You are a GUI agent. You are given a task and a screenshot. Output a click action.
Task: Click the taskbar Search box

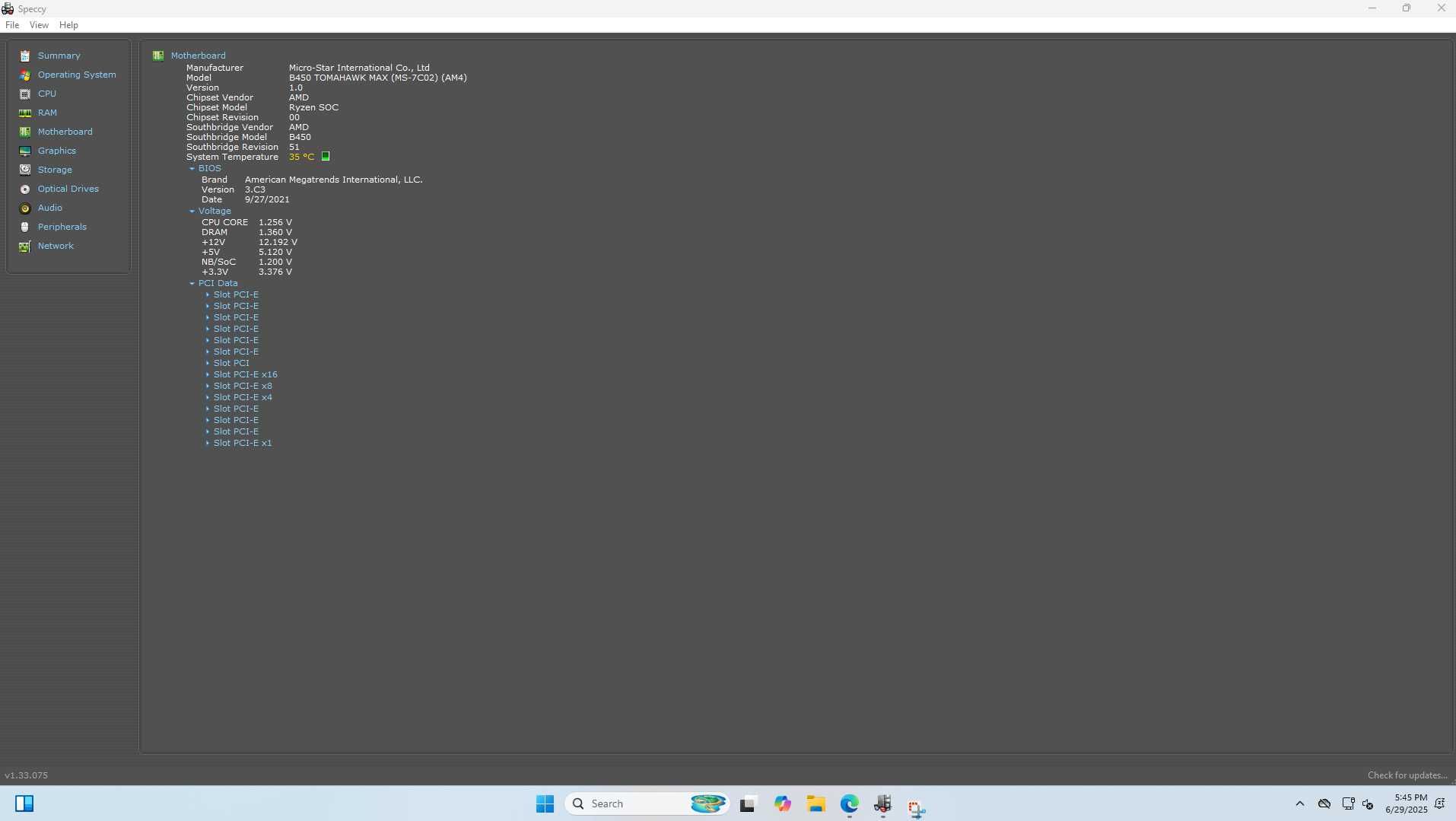pos(647,803)
